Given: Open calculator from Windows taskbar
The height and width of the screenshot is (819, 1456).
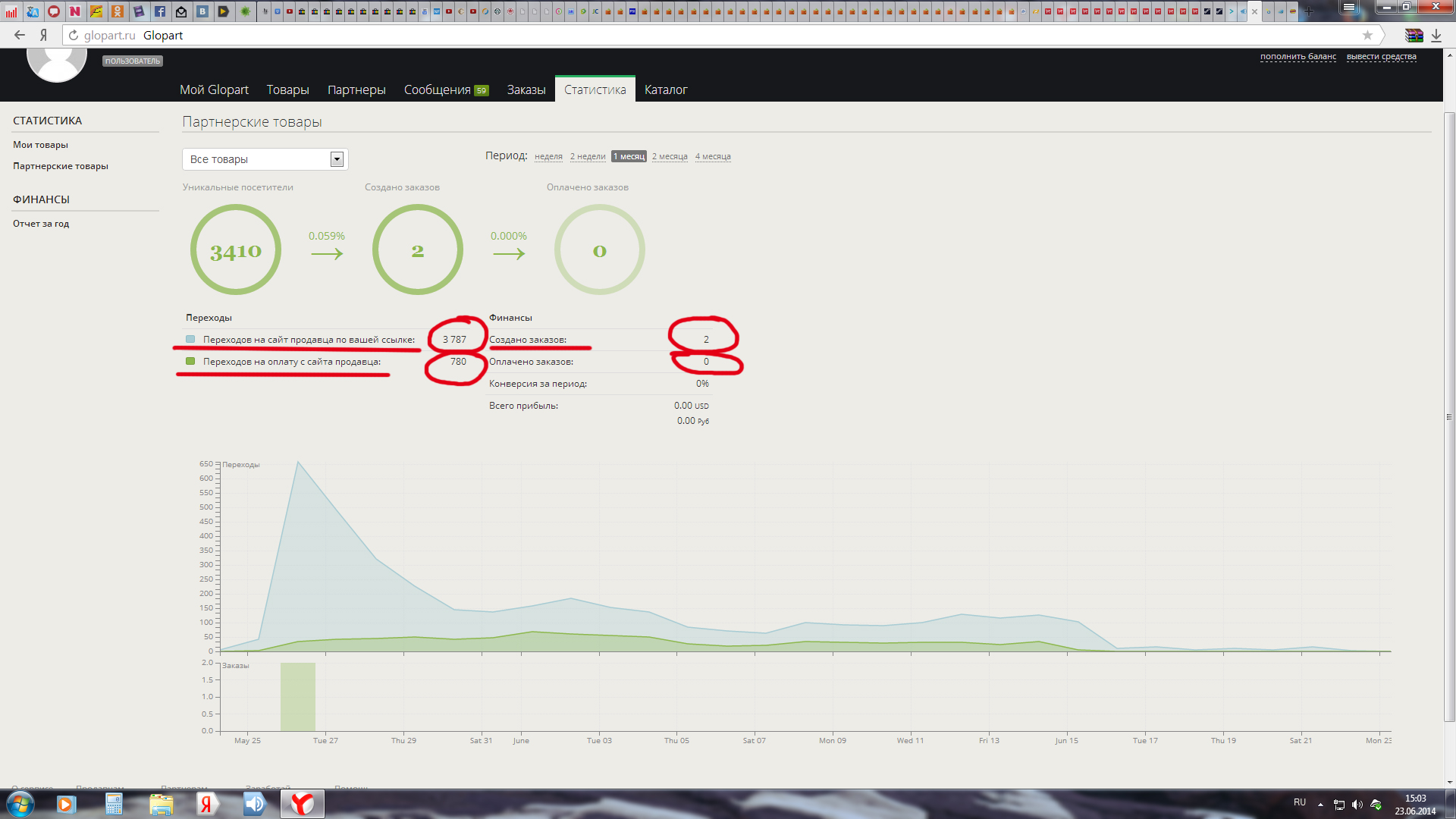Looking at the screenshot, I should [x=114, y=804].
